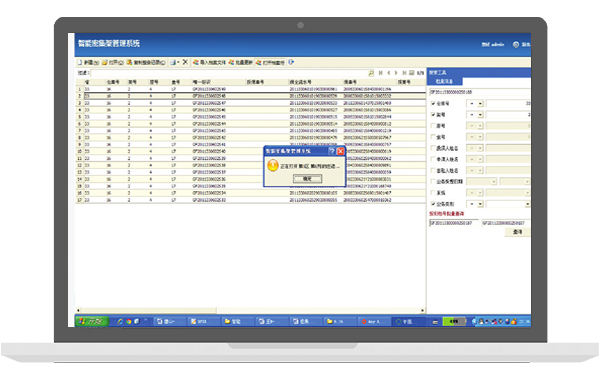Viewport: 600px width, 376px height.
Task: Click the magnifier icon beside filter box
Action: coord(371,73)
